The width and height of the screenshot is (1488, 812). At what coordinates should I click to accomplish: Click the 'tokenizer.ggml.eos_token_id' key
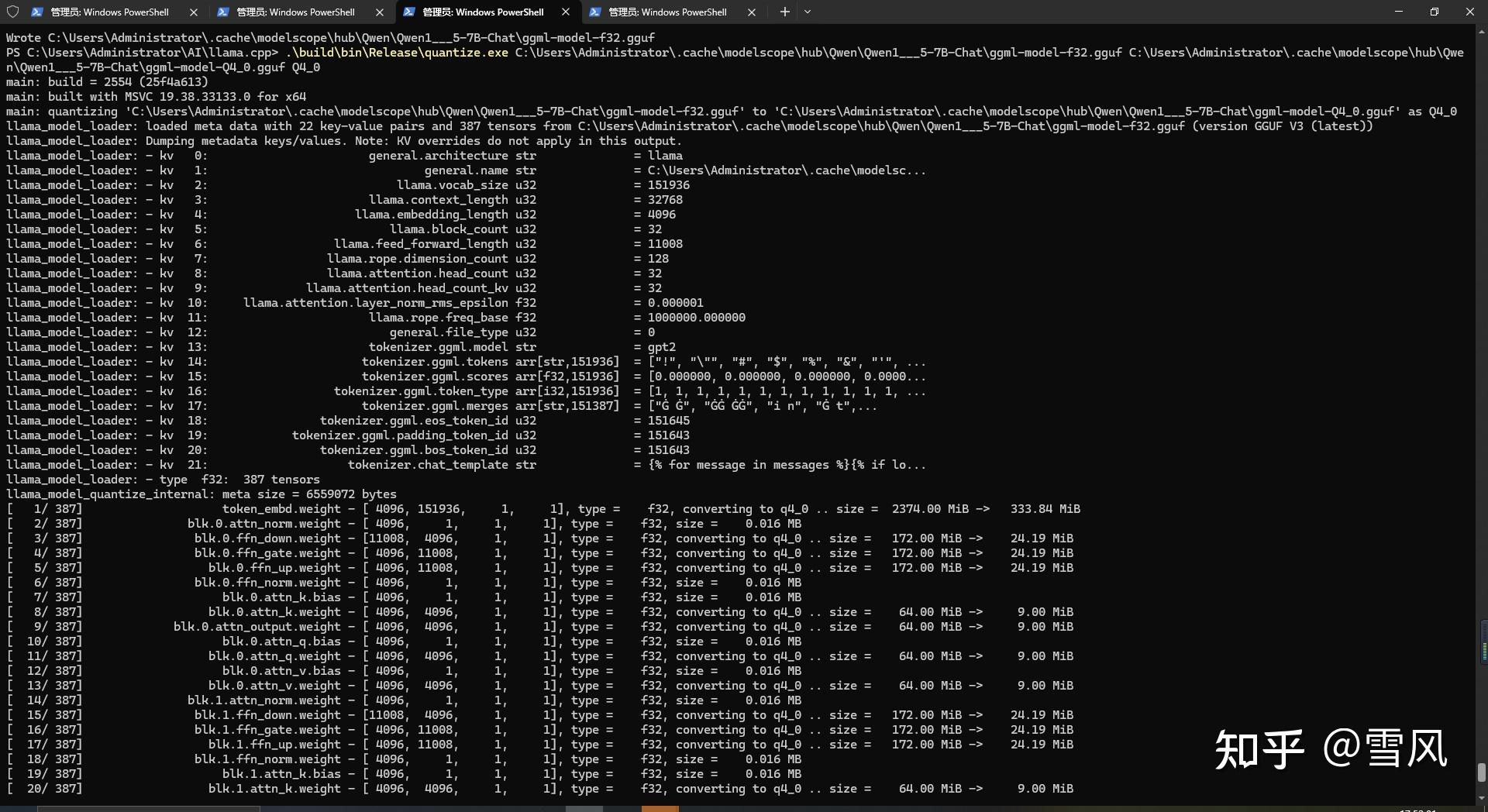coord(415,421)
